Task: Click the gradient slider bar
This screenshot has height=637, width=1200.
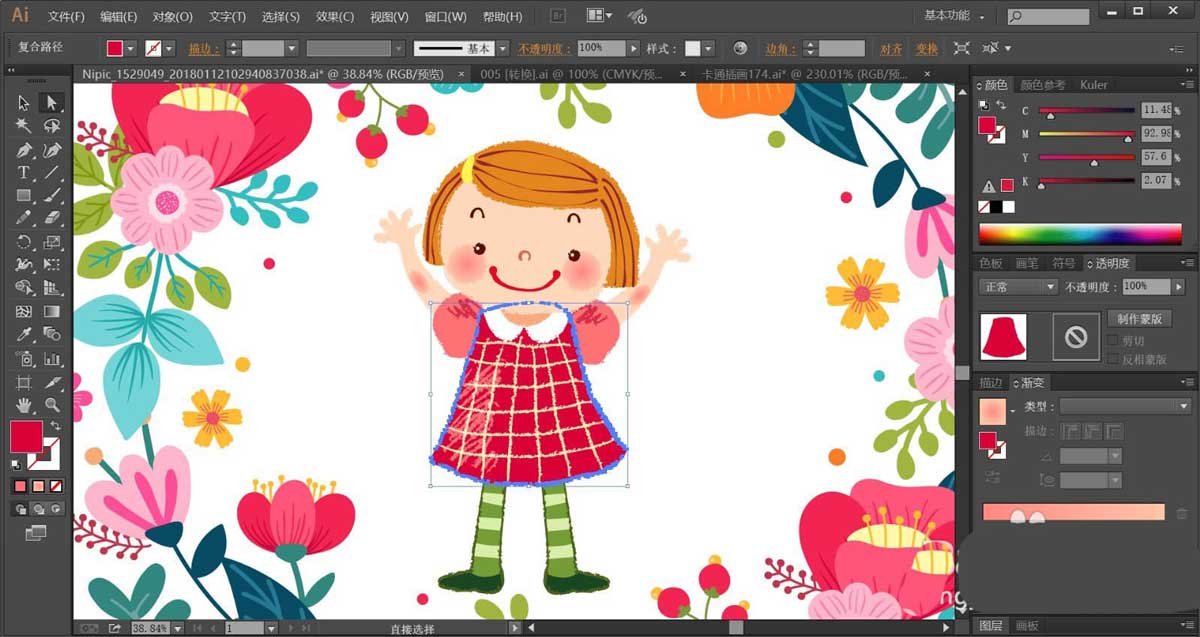Action: (x=1074, y=512)
